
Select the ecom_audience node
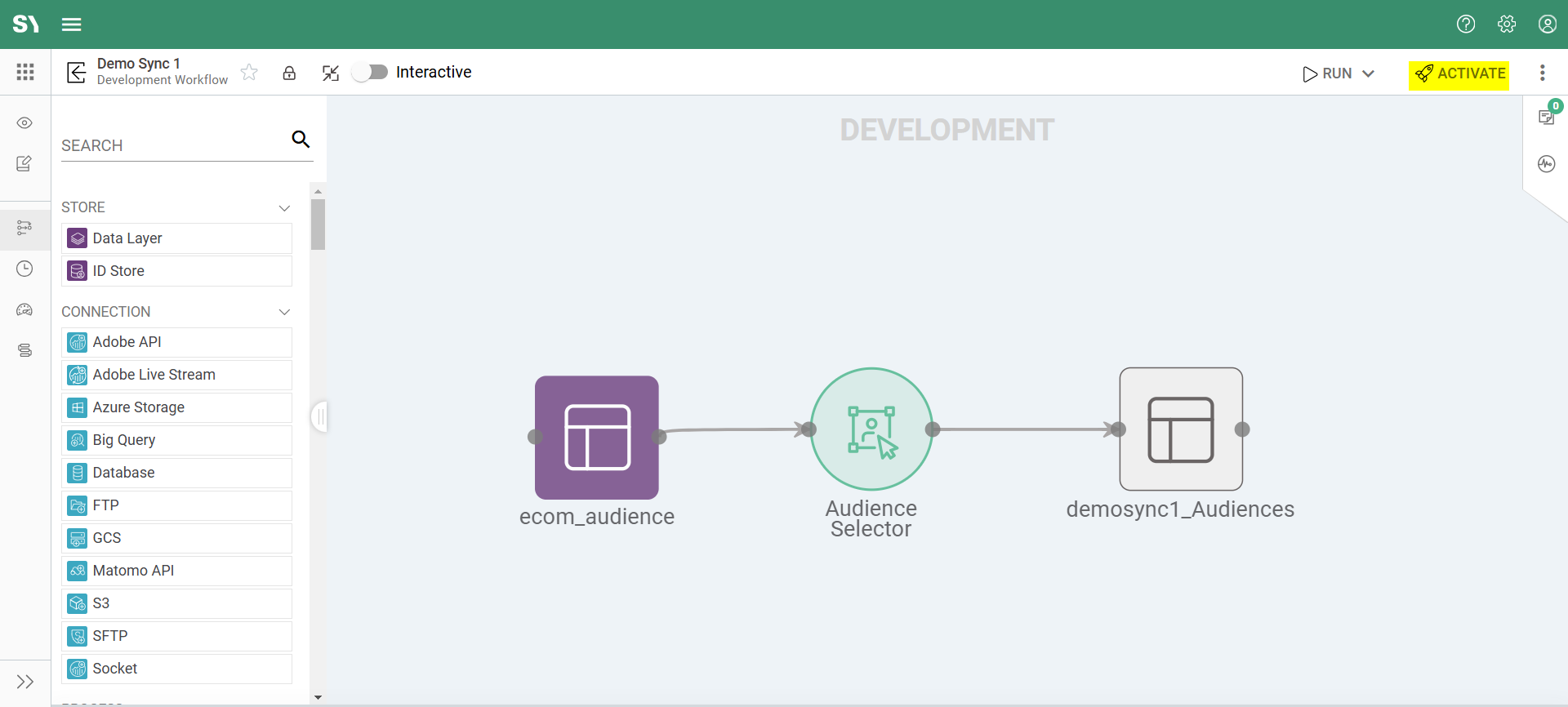click(x=597, y=438)
